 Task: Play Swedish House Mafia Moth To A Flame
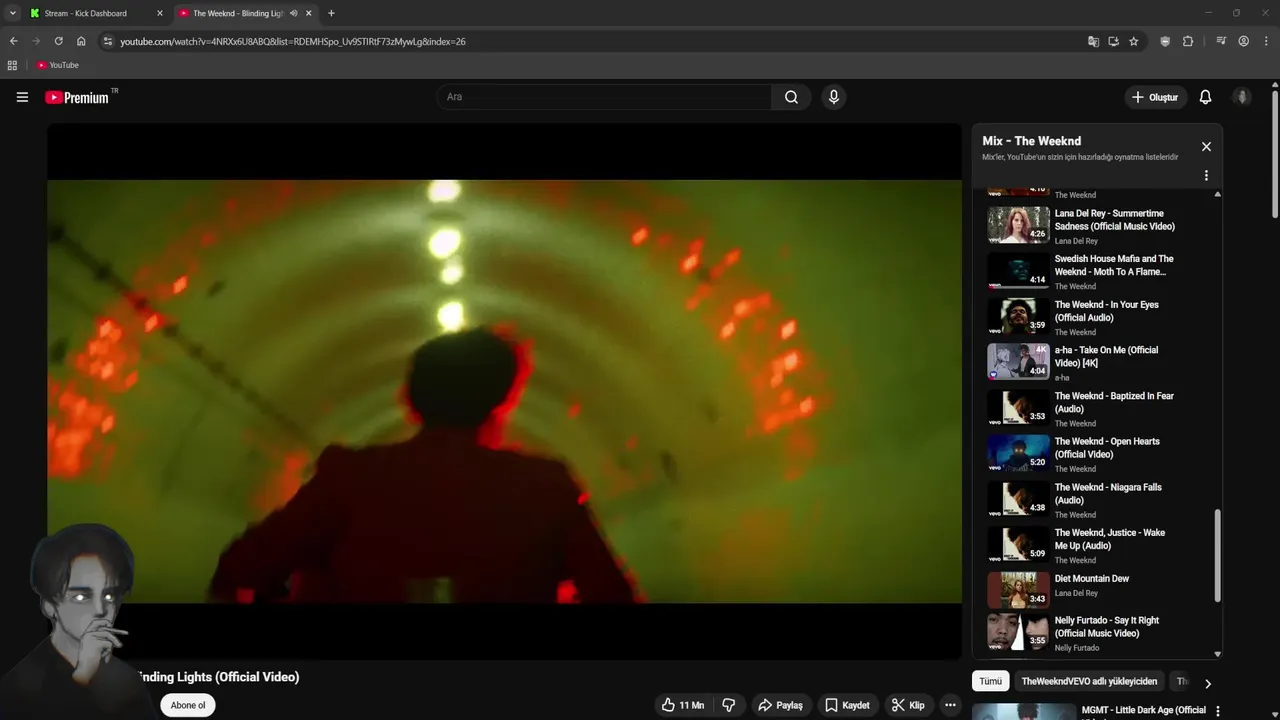(x=1096, y=271)
